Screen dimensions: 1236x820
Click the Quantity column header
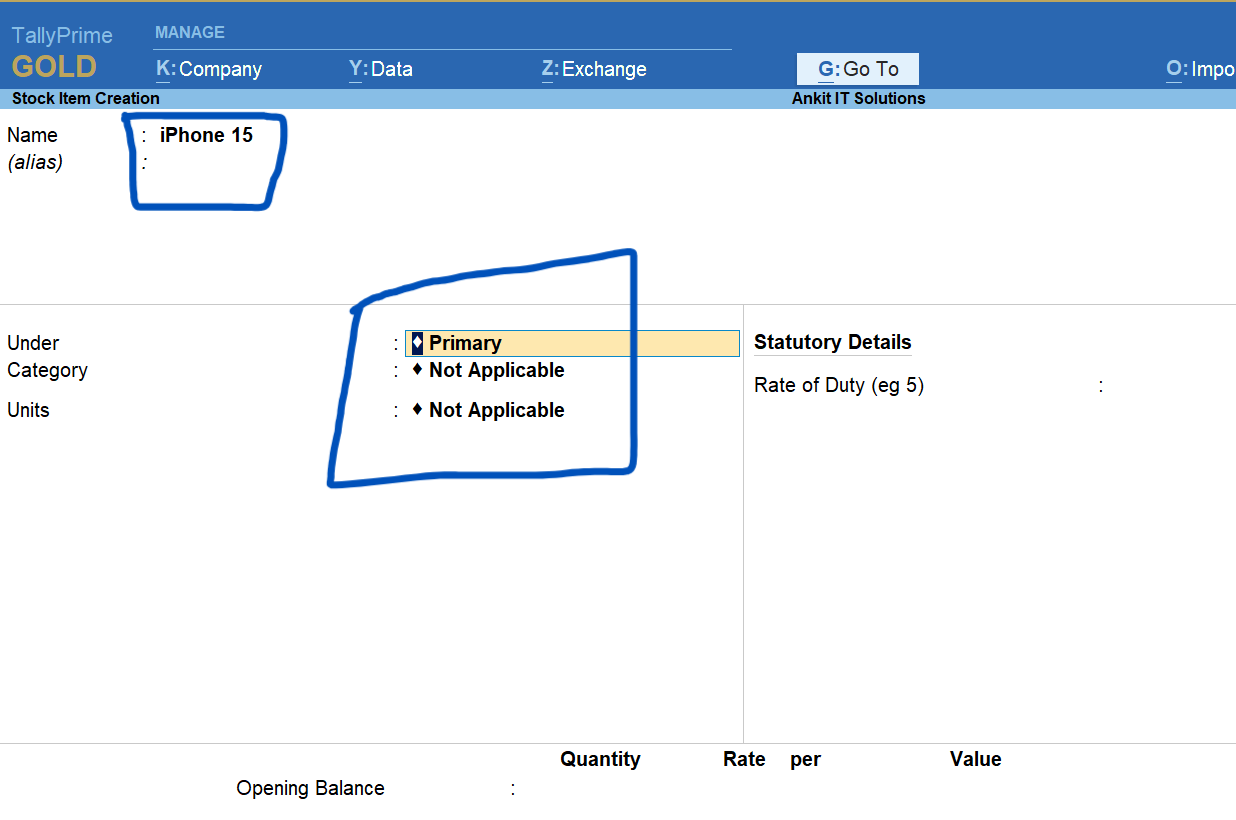point(600,759)
